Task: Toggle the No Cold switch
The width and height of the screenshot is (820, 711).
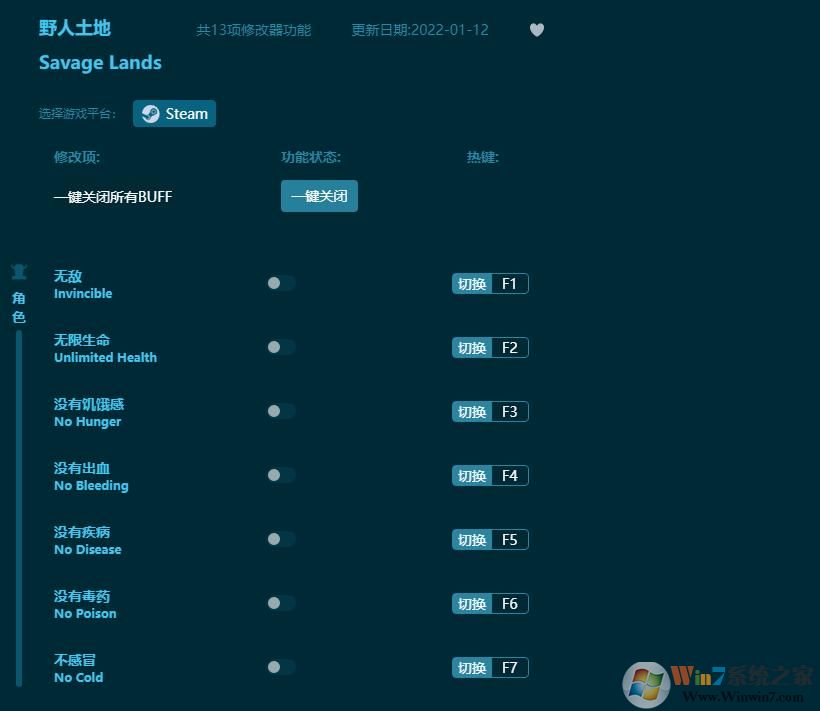Action: [x=280, y=667]
